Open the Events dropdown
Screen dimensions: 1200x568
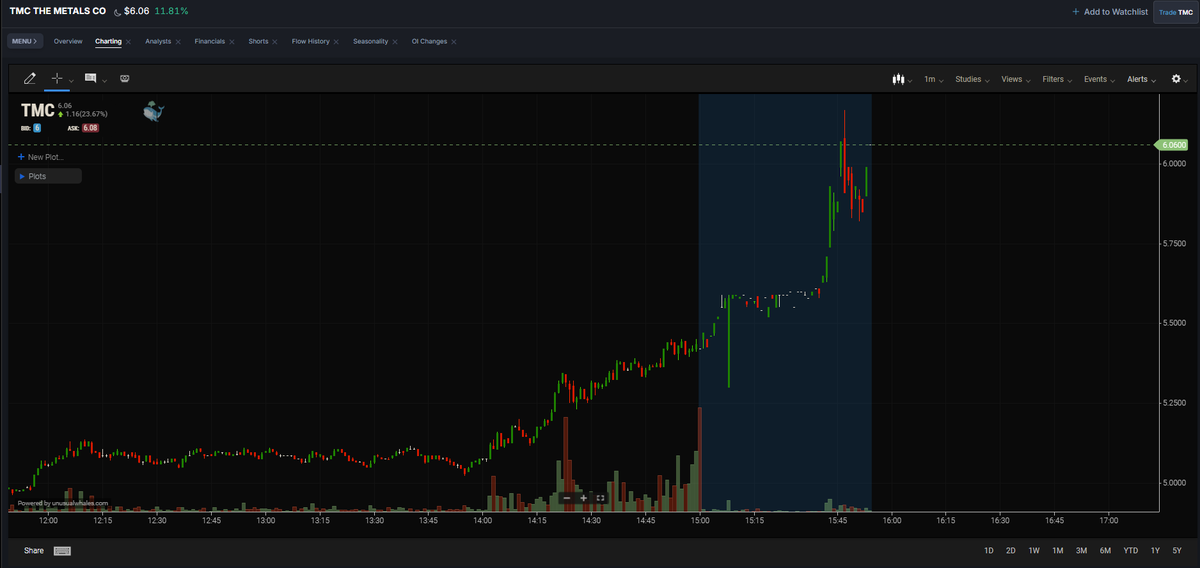pyautogui.click(x=1098, y=79)
